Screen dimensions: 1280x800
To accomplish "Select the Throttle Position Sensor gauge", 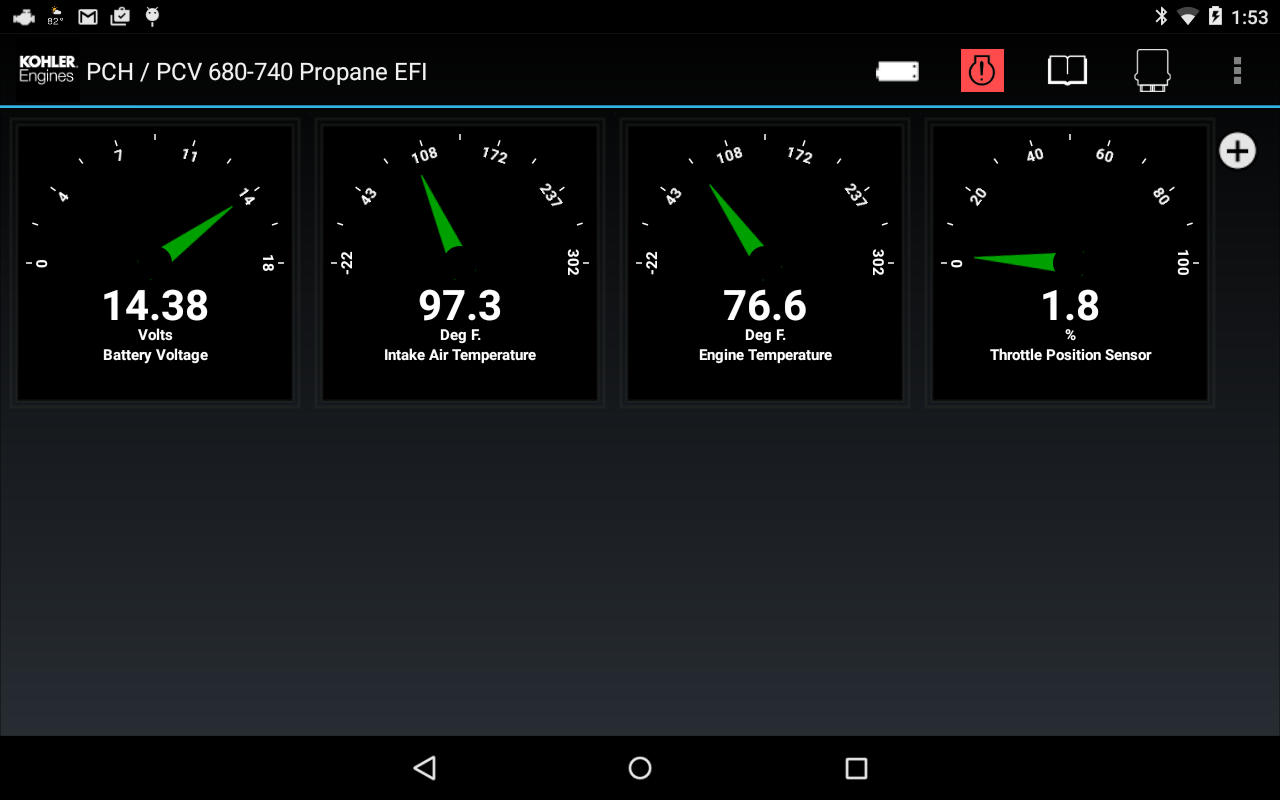I will point(1070,263).
